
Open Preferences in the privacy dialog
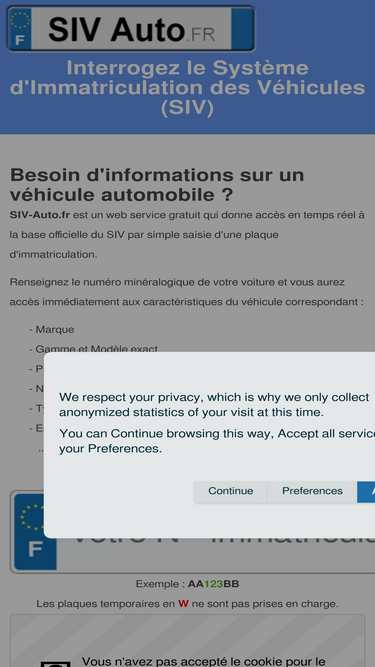pos(312,491)
